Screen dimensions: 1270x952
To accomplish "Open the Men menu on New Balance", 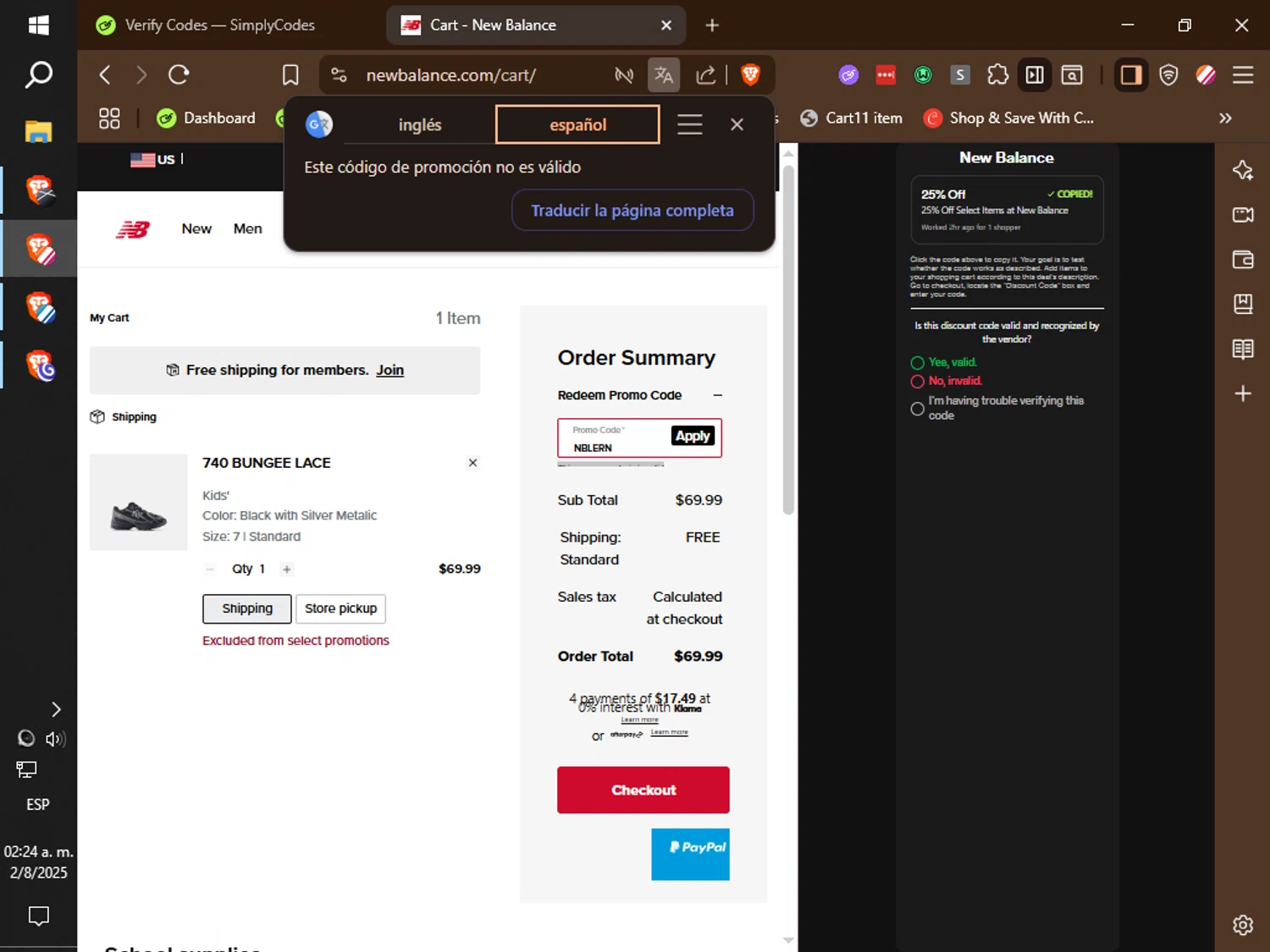I will 248,228.
